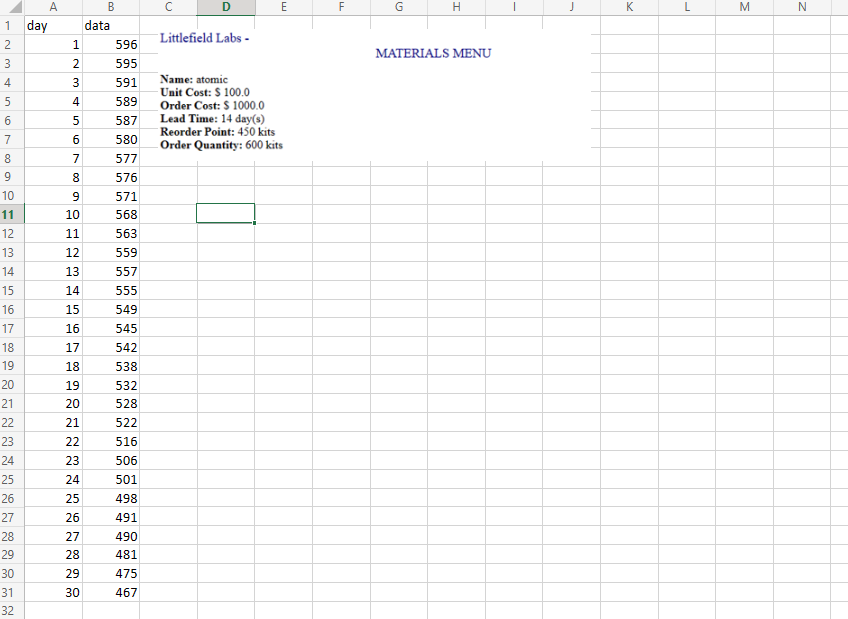848x619 pixels.
Task: Click the 'MATERIALS MENU' heading
Action: (x=433, y=54)
